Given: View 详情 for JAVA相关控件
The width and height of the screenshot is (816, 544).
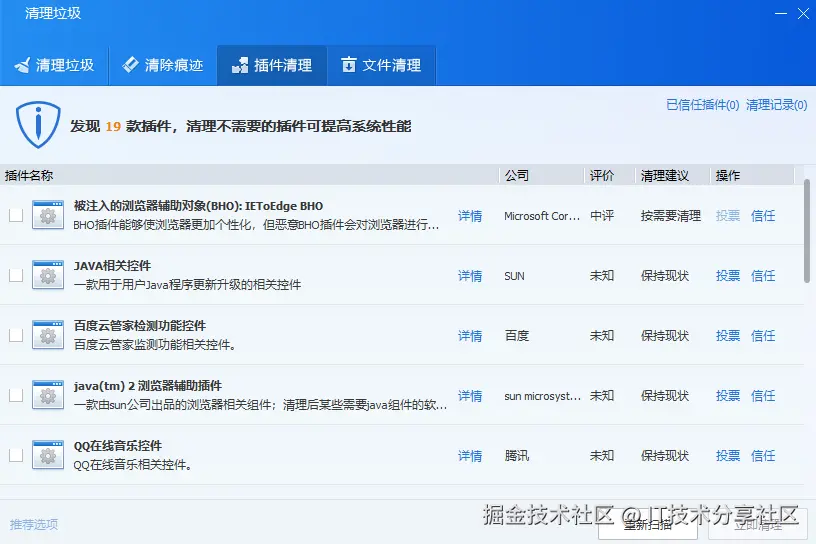Looking at the screenshot, I should click(x=470, y=276).
